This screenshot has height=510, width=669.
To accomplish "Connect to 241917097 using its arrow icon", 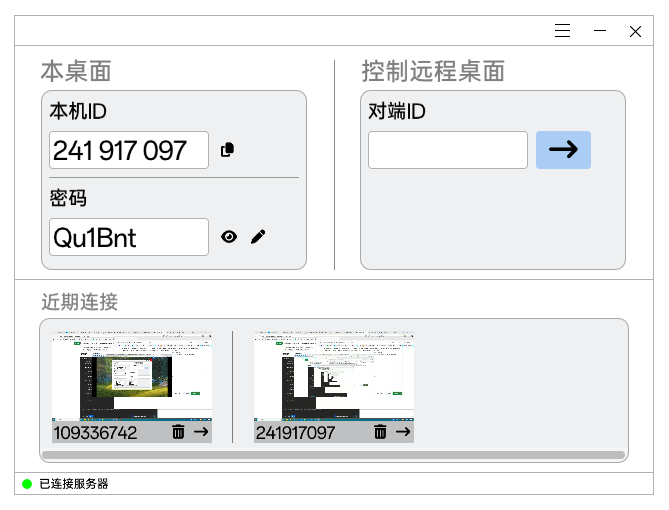I will point(403,432).
